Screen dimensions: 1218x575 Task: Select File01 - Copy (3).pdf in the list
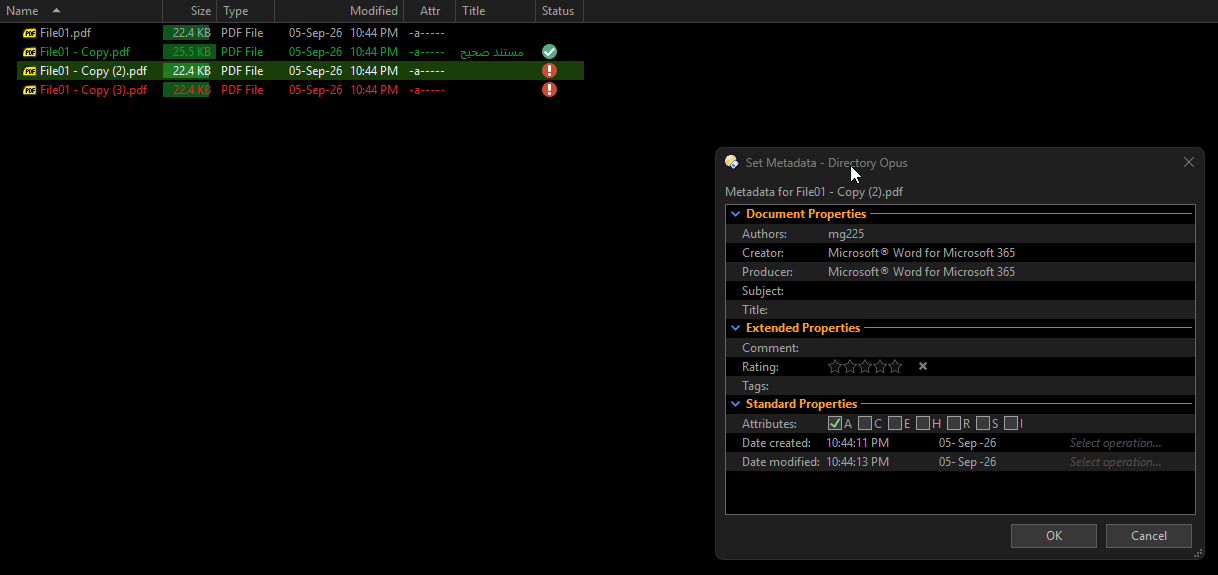tap(93, 90)
